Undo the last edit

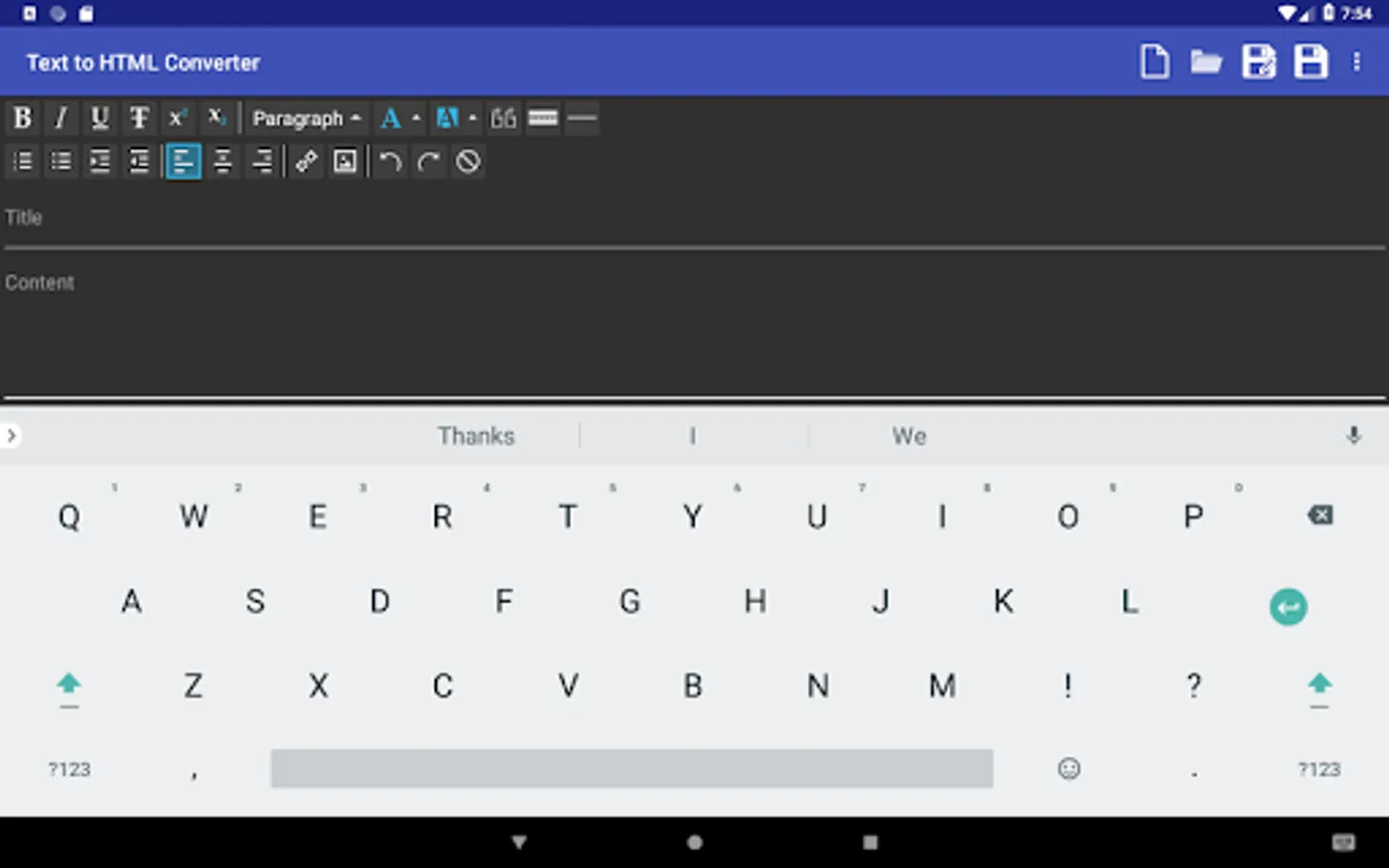coord(390,161)
